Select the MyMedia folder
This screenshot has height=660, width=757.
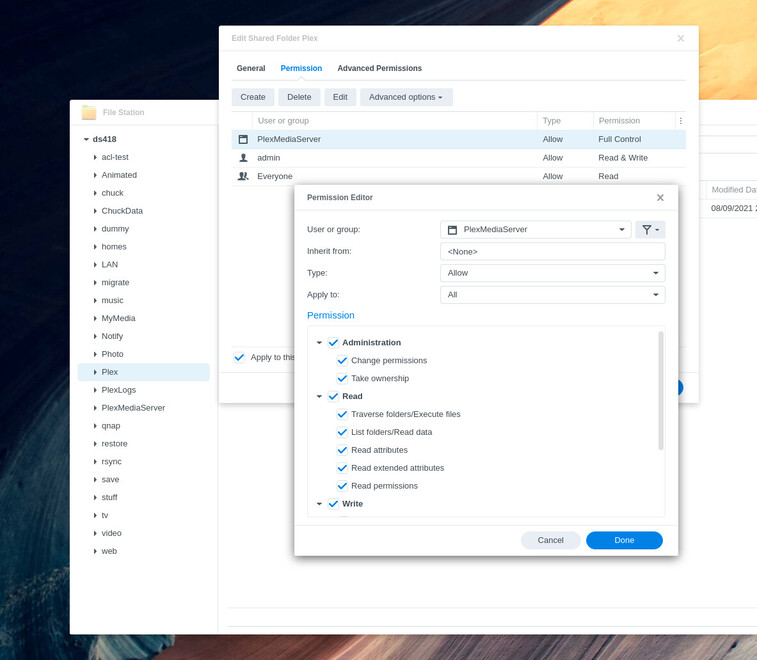(x=118, y=318)
